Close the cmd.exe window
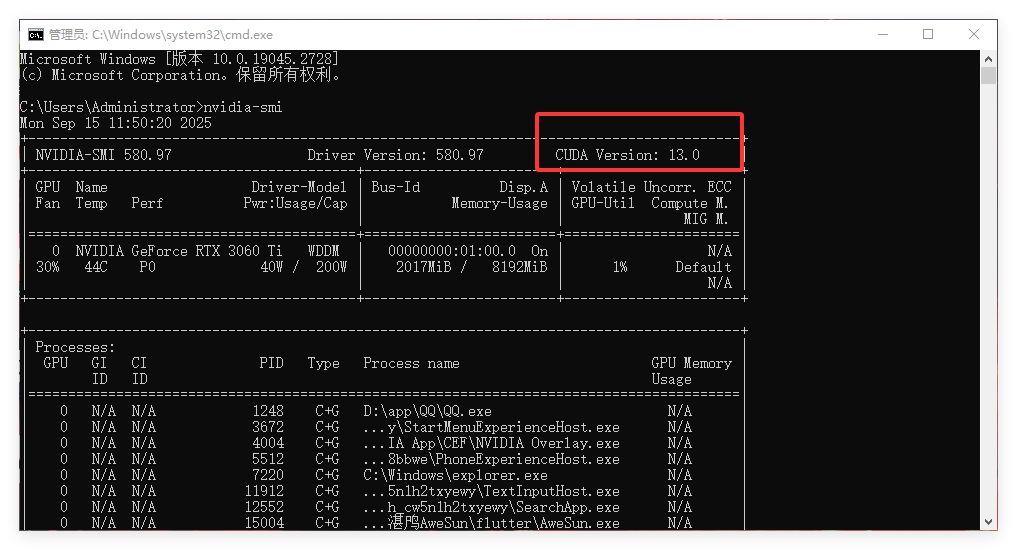This screenshot has width=1017, height=550. [974, 34]
